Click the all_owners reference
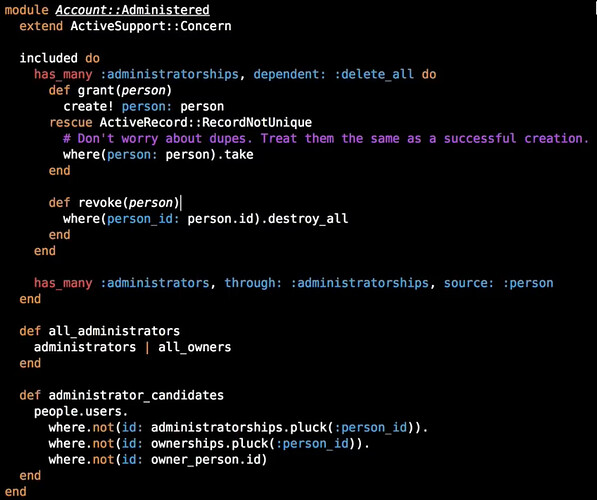Screen dimensions: 597x500 click(195, 347)
